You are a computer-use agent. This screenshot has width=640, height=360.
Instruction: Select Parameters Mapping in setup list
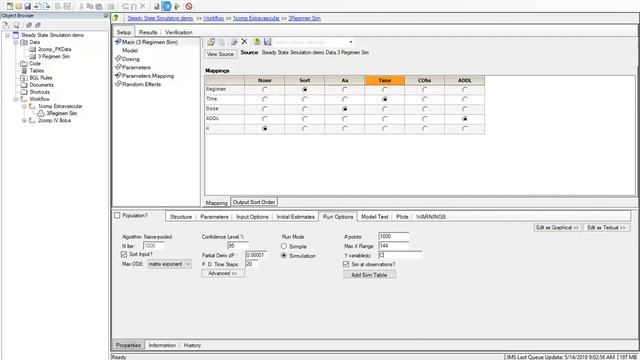point(148,76)
